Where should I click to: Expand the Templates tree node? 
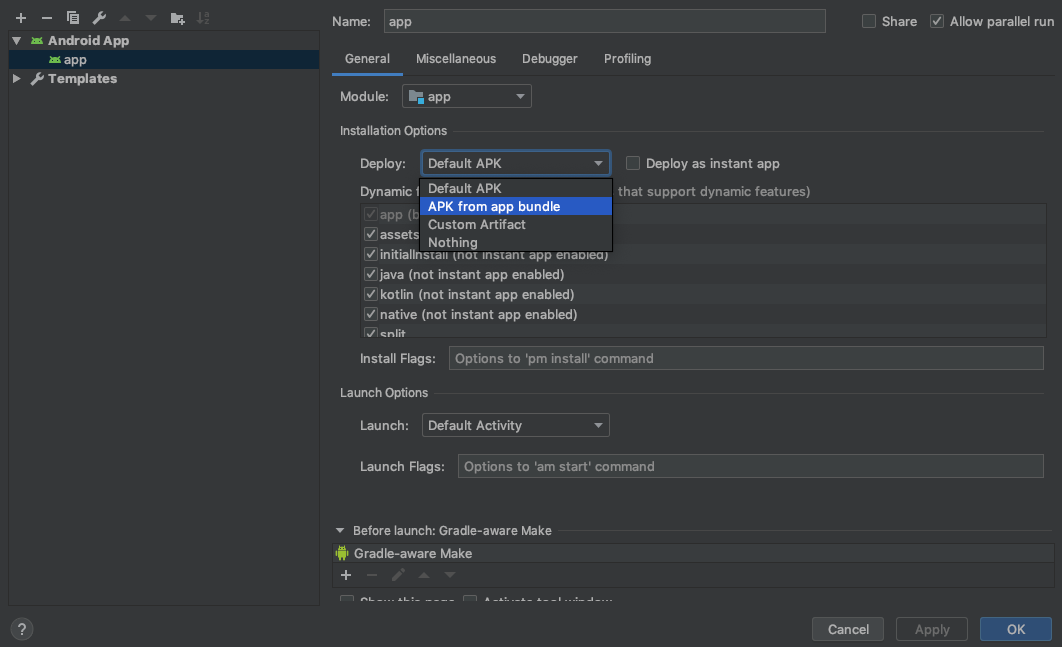[17, 79]
